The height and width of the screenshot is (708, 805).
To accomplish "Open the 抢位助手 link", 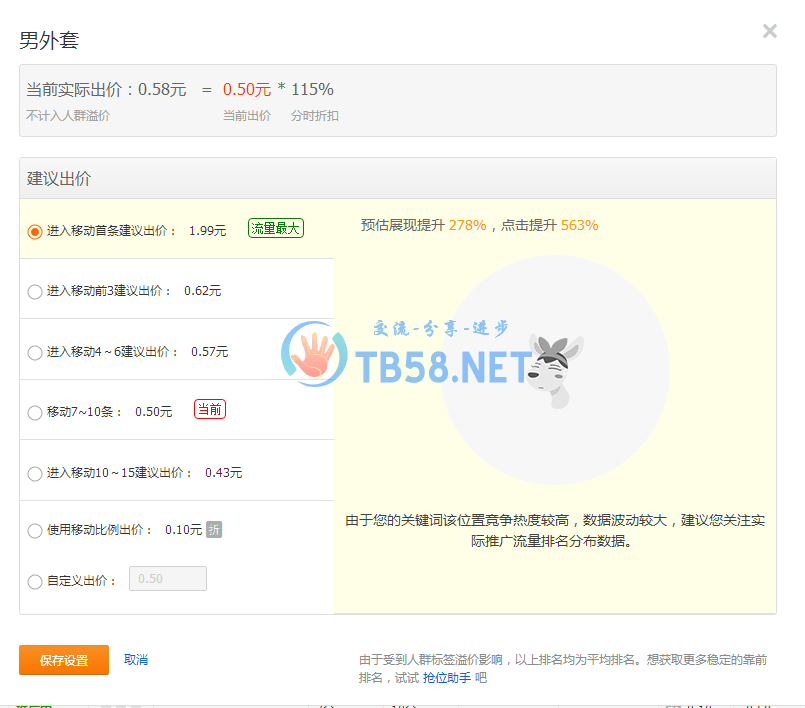I will click(446, 678).
